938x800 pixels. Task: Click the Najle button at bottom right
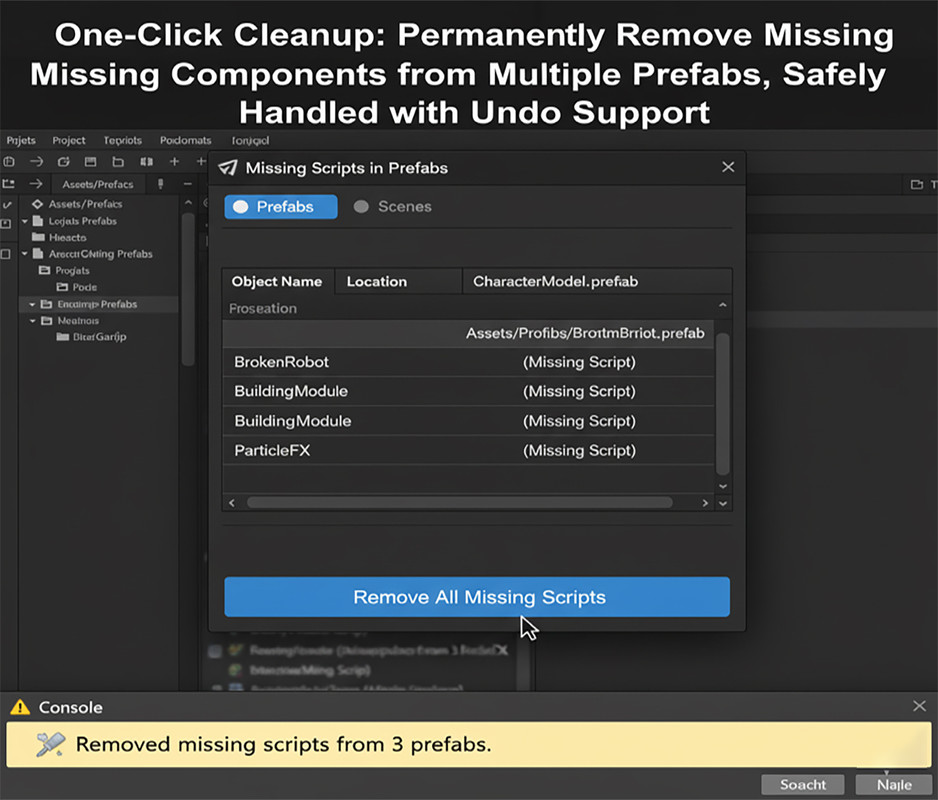click(x=893, y=785)
